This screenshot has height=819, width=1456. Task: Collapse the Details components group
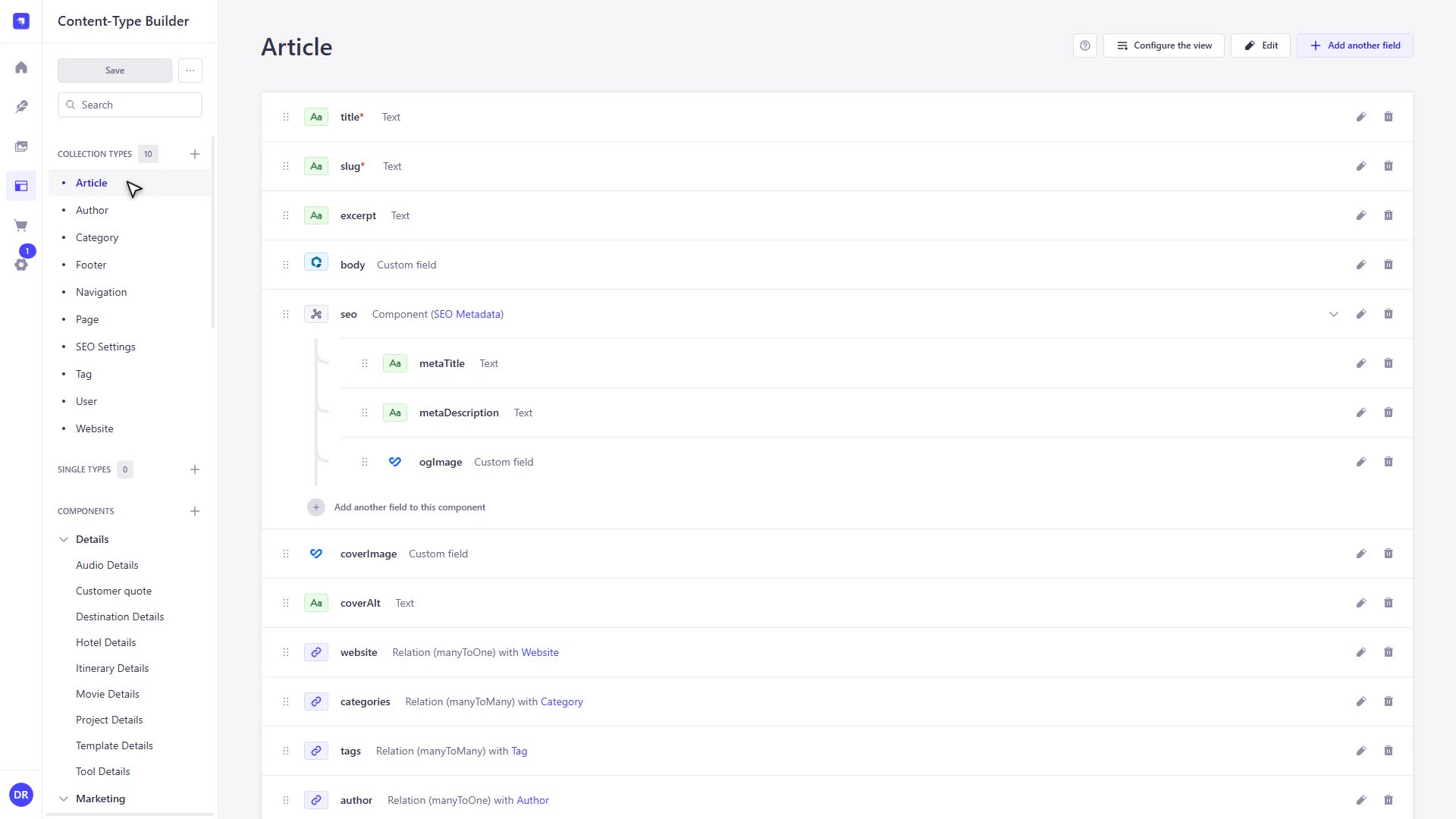click(x=64, y=539)
